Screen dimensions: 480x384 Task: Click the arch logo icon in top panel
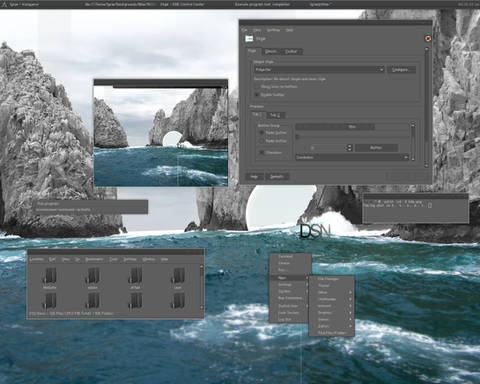[x=4, y=4]
